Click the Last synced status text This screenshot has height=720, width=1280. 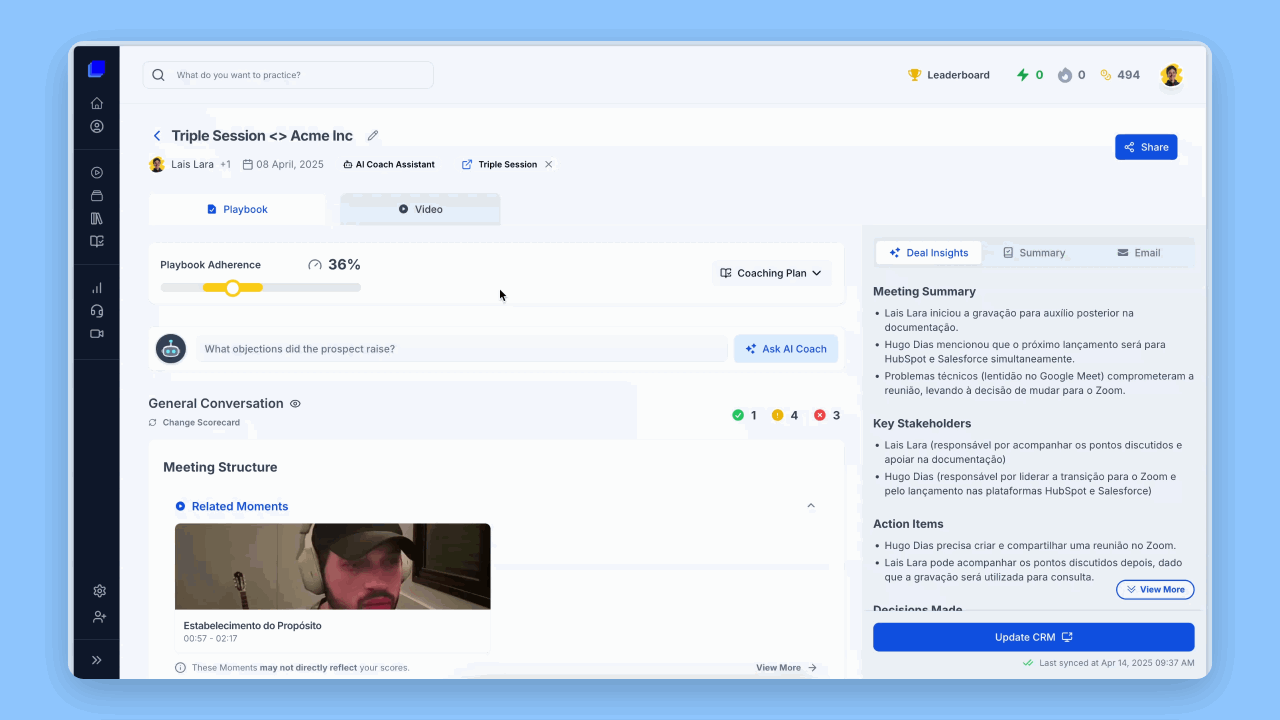(x=1116, y=663)
